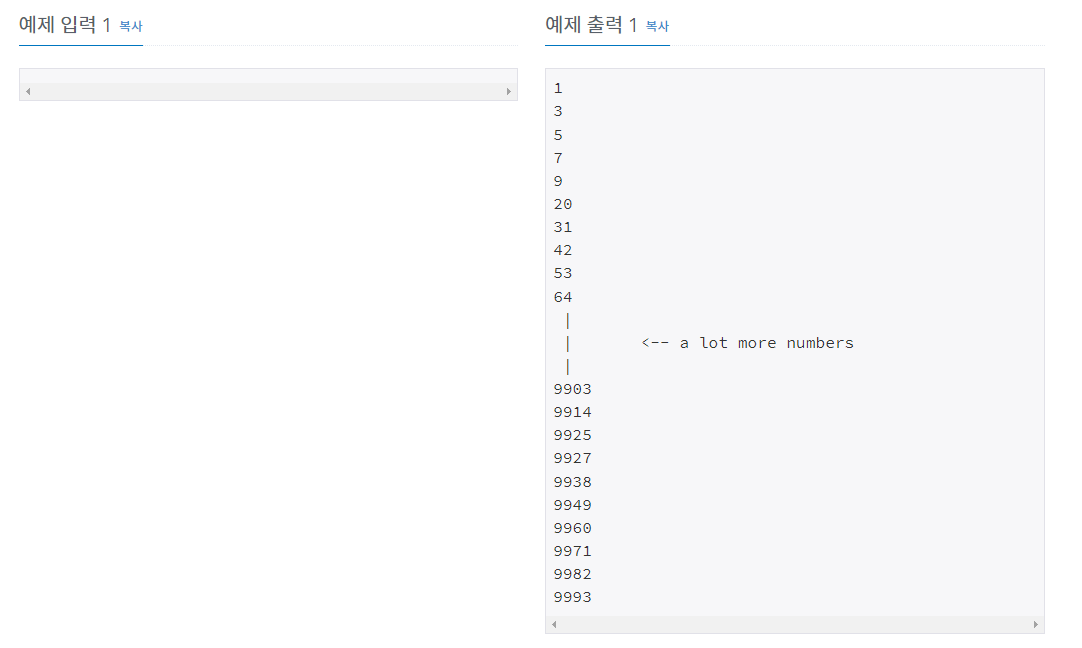Viewport: 1082px width, 648px height.
Task: Select the output line 9925
Action: point(572,435)
